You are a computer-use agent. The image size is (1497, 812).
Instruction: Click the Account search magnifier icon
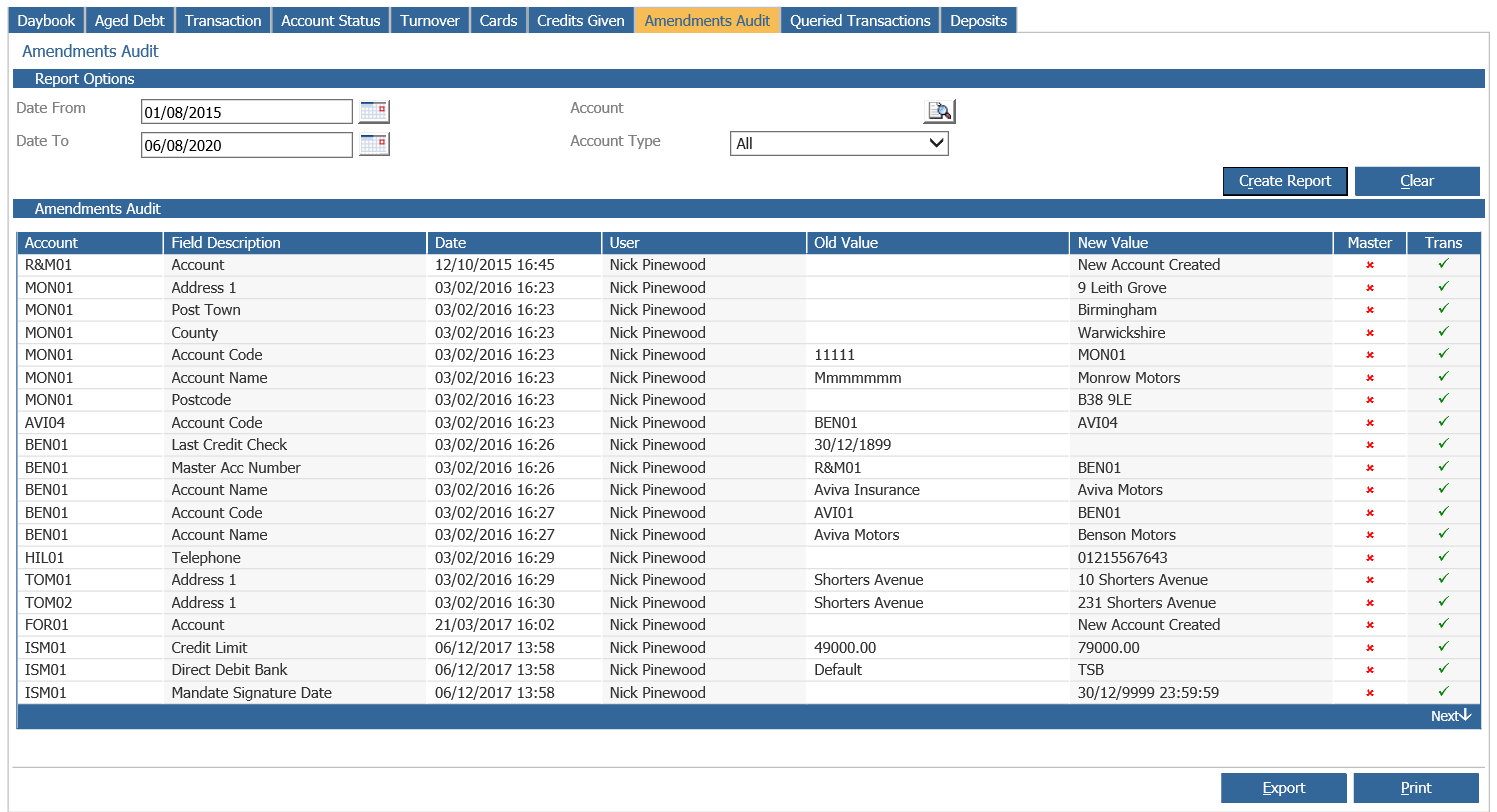(x=939, y=111)
